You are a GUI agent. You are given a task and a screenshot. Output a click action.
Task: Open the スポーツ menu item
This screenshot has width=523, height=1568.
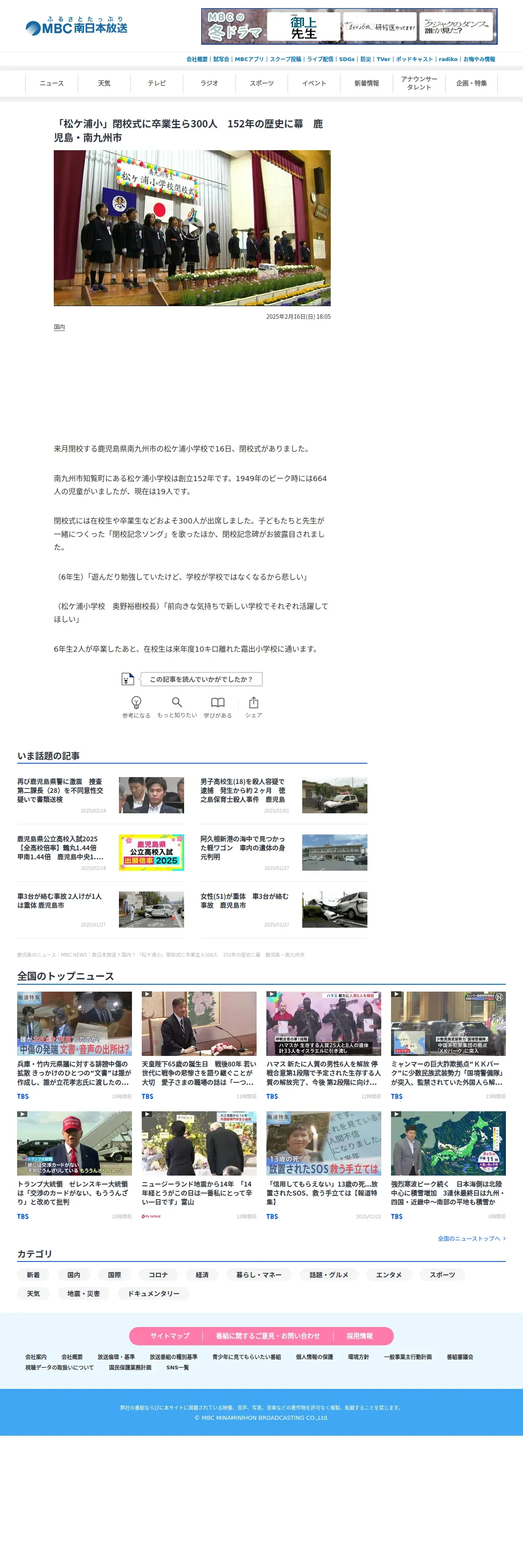tap(261, 83)
